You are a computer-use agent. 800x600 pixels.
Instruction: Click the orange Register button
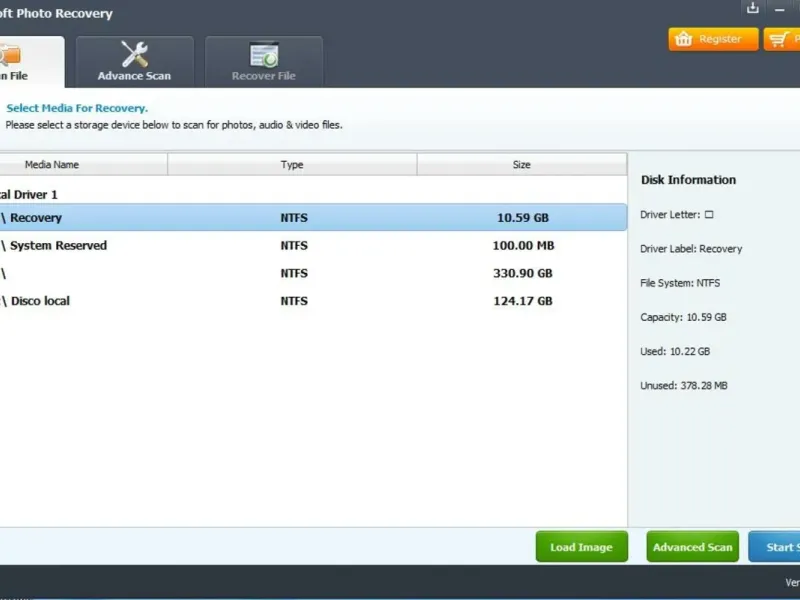[x=713, y=39]
